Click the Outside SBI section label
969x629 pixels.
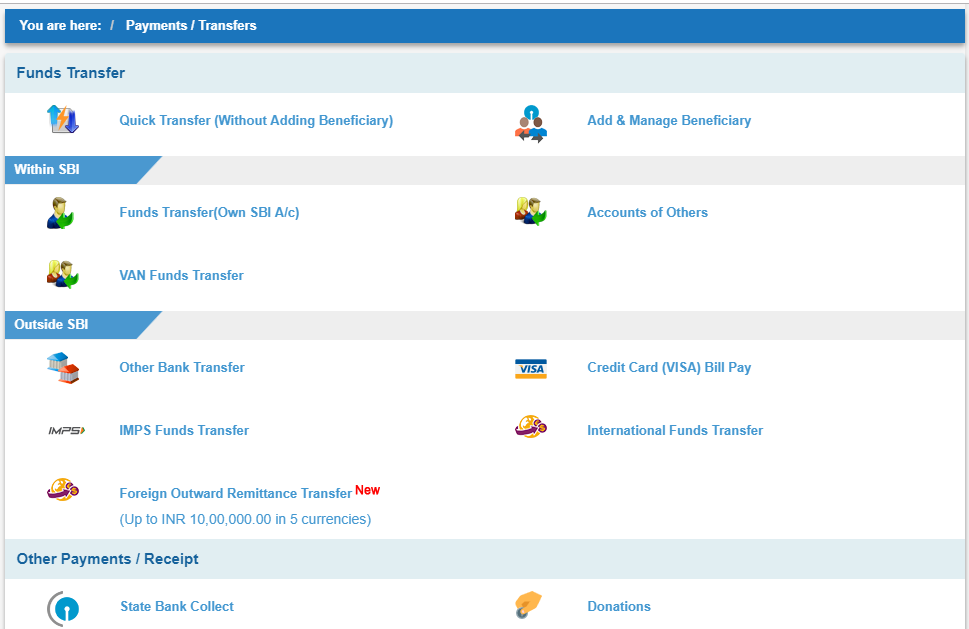(x=51, y=324)
